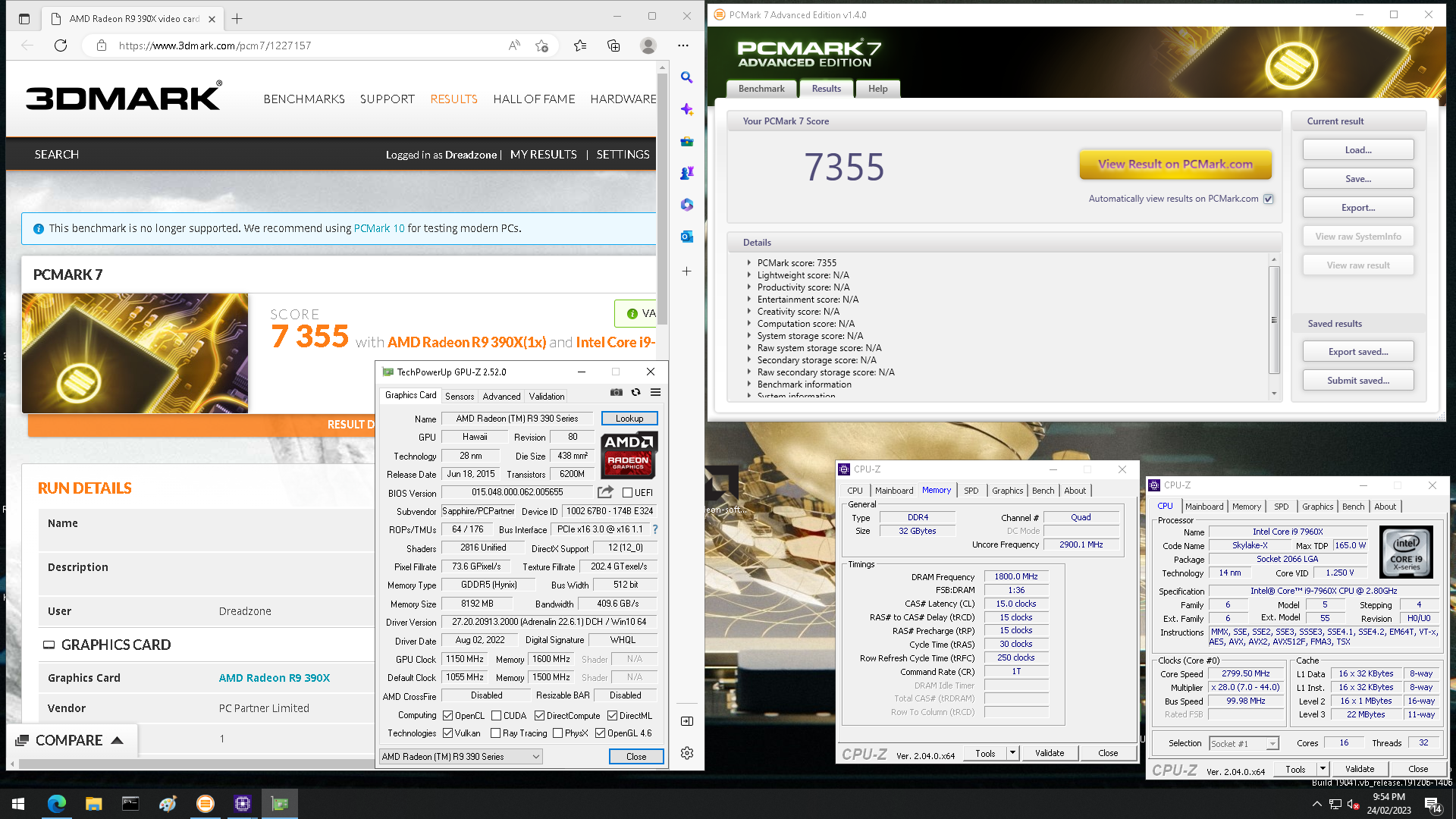
Task: Click the Bus Interface question mark in GPU-Z
Action: click(x=655, y=529)
